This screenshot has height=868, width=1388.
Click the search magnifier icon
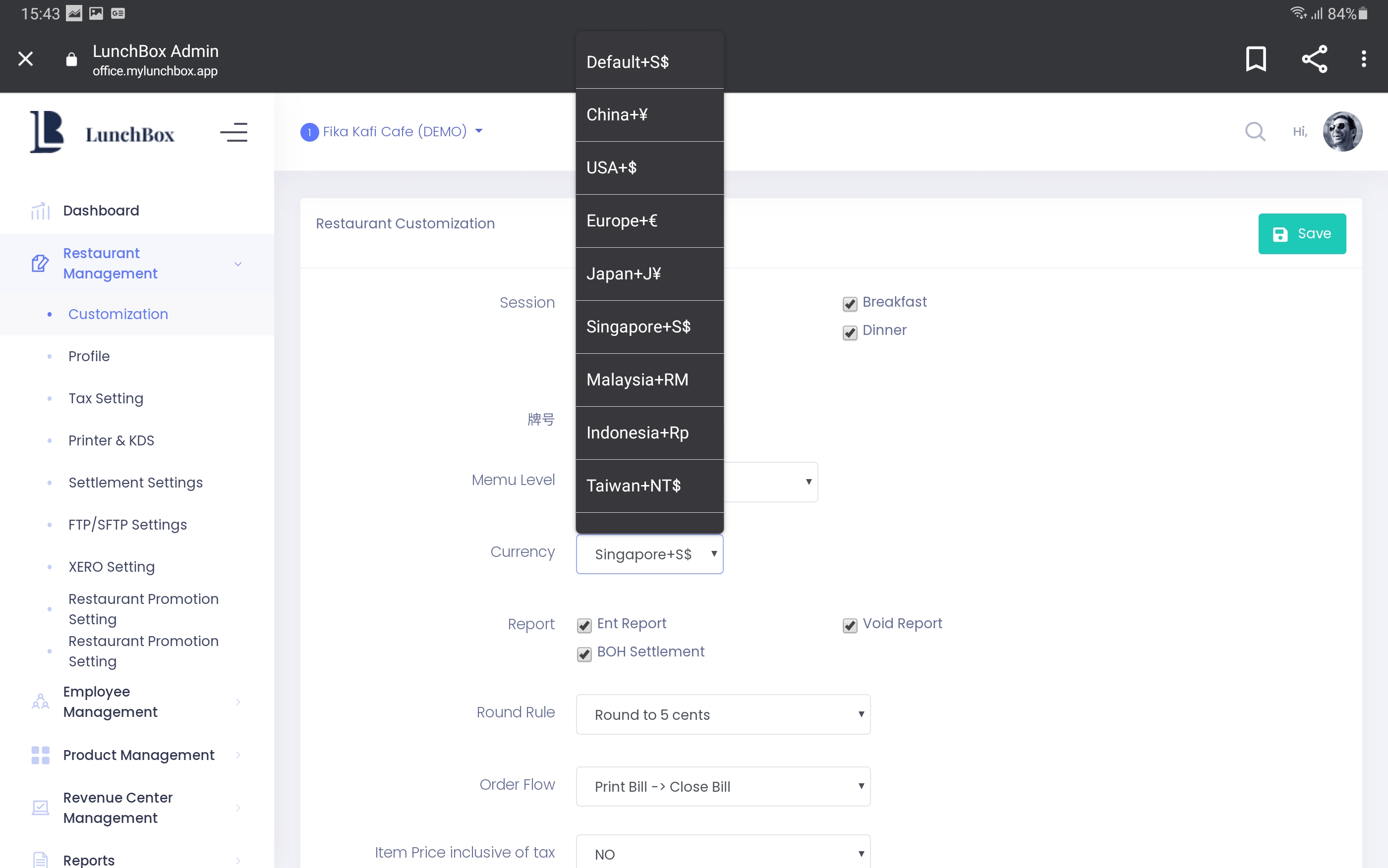[1255, 131]
